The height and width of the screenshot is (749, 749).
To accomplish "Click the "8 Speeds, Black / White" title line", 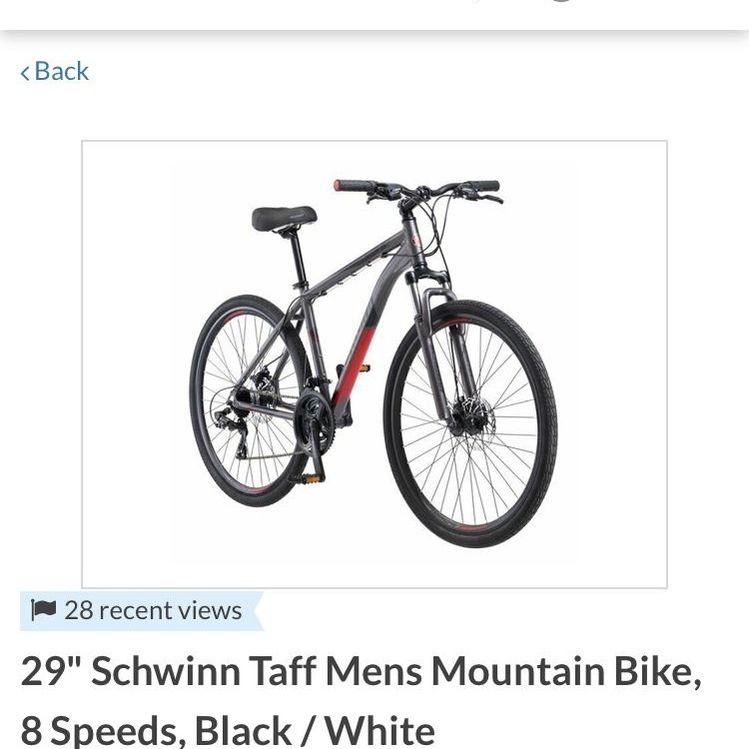I will (228, 729).
